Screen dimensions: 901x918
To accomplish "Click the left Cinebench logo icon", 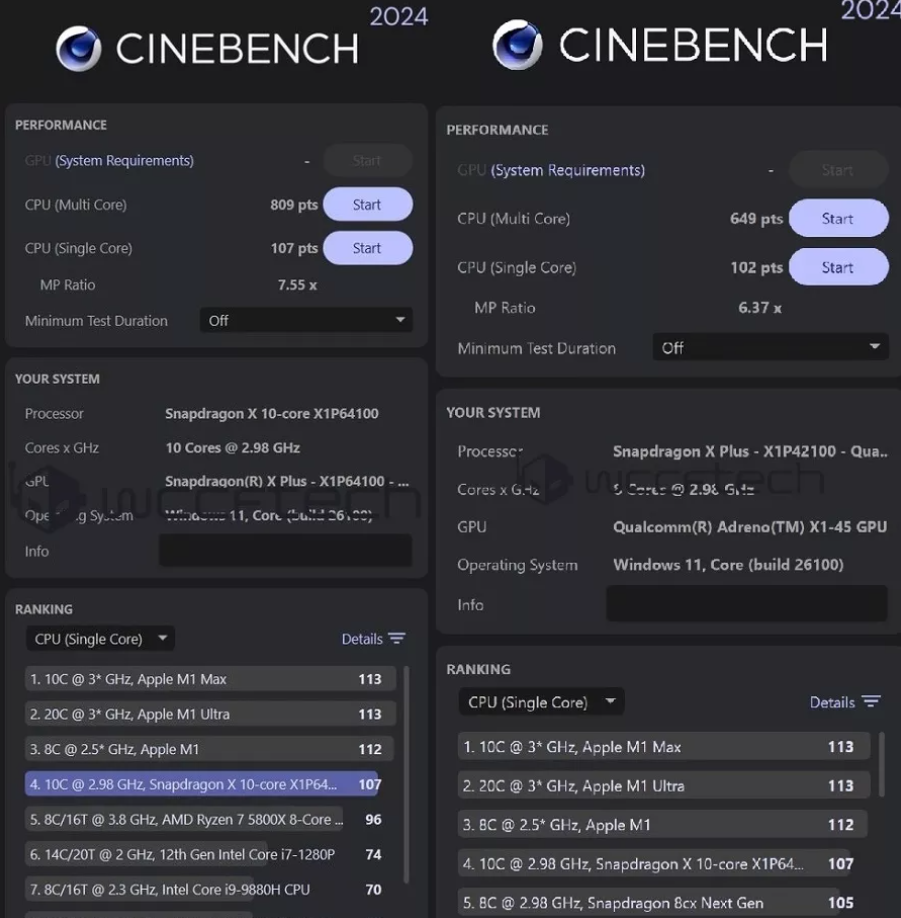I will pos(78,49).
